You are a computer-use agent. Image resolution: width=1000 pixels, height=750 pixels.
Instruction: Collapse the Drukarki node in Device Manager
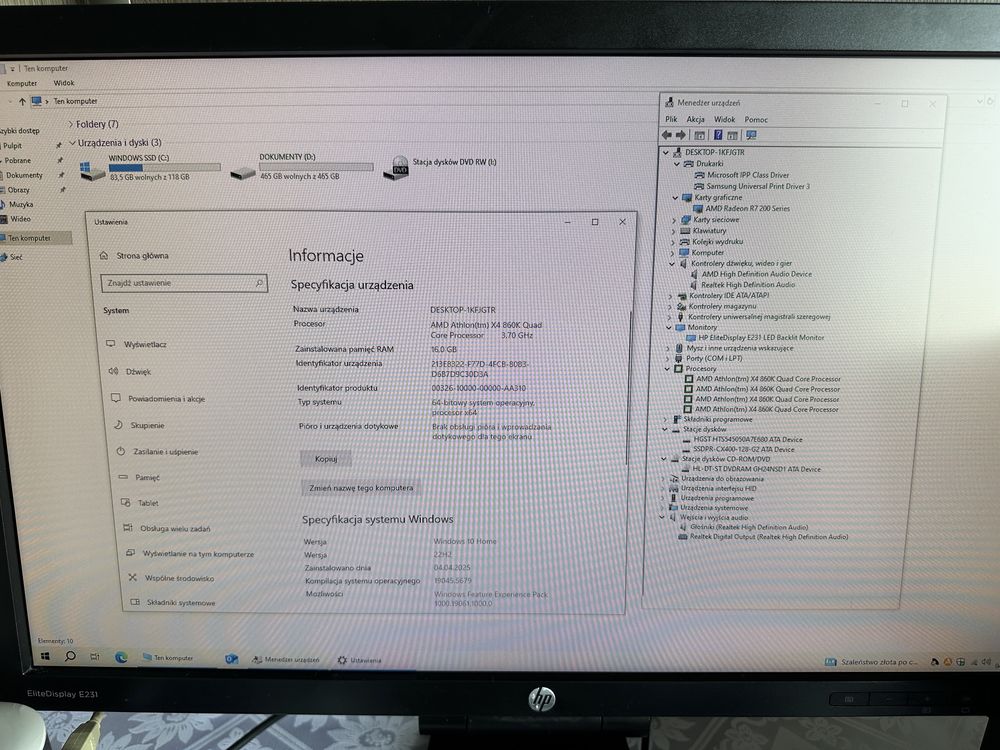(x=677, y=164)
